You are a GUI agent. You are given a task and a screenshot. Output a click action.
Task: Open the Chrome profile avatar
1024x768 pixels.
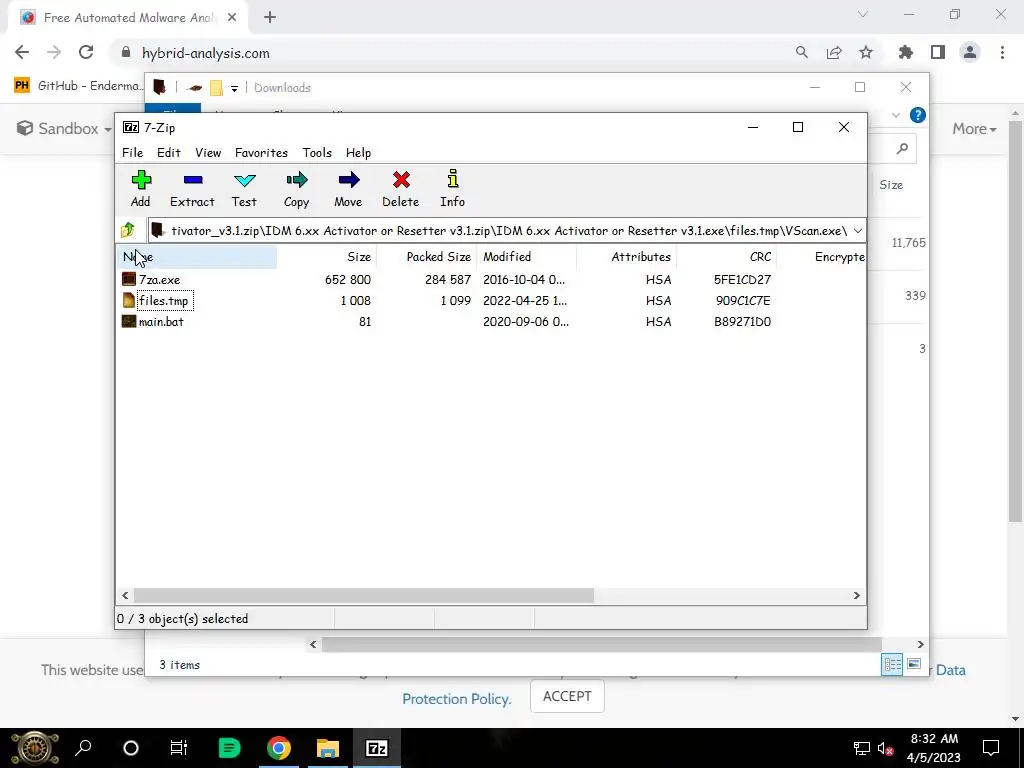click(970, 52)
